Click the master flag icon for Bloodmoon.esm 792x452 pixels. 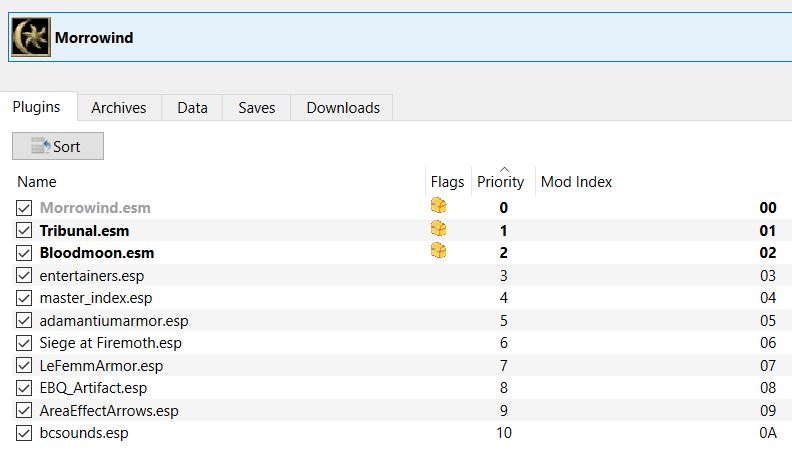[x=438, y=250]
